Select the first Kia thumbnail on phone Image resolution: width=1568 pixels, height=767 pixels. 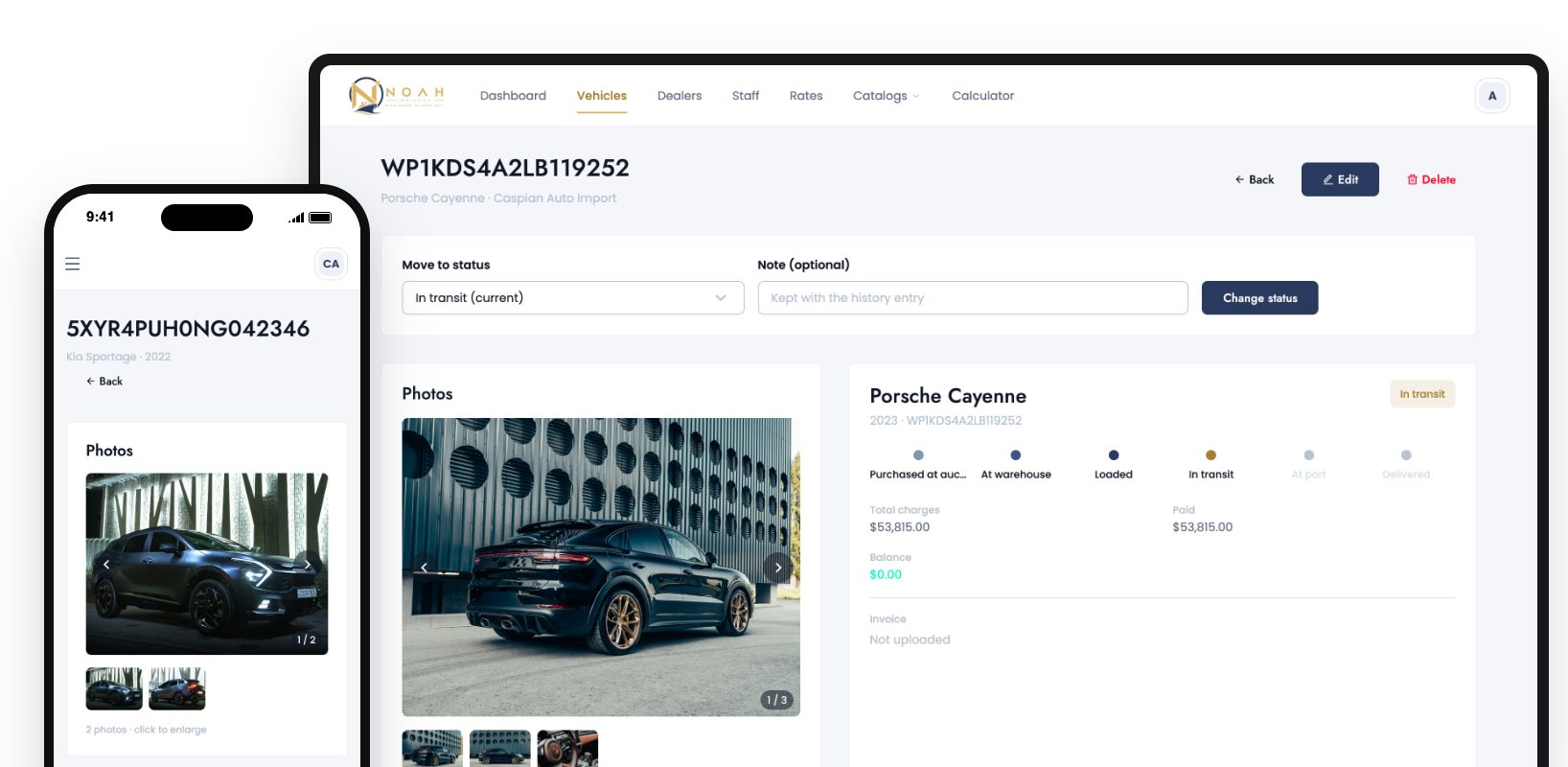pos(114,688)
